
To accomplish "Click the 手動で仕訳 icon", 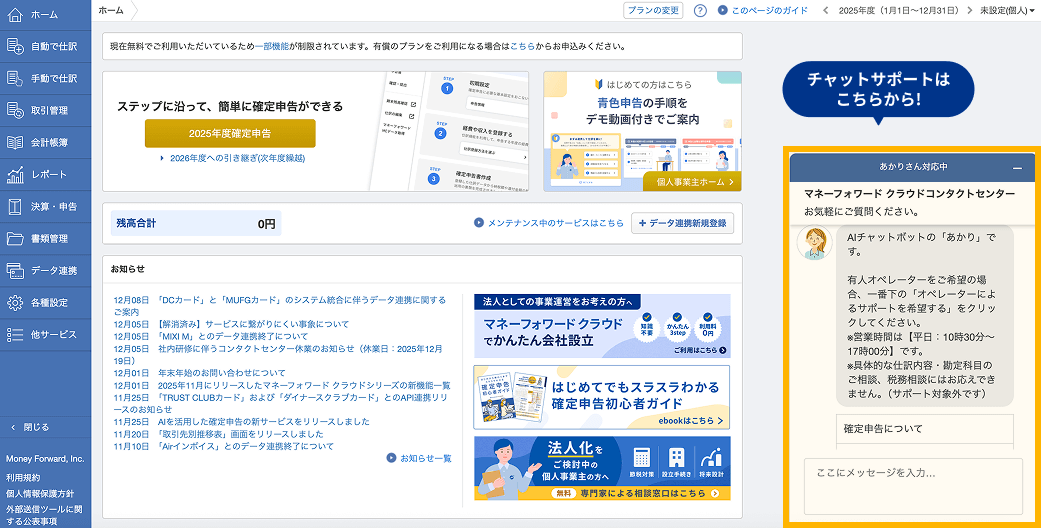I will point(15,78).
